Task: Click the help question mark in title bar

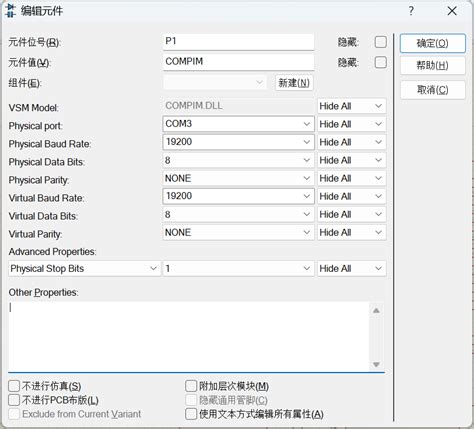Action: coord(411,11)
